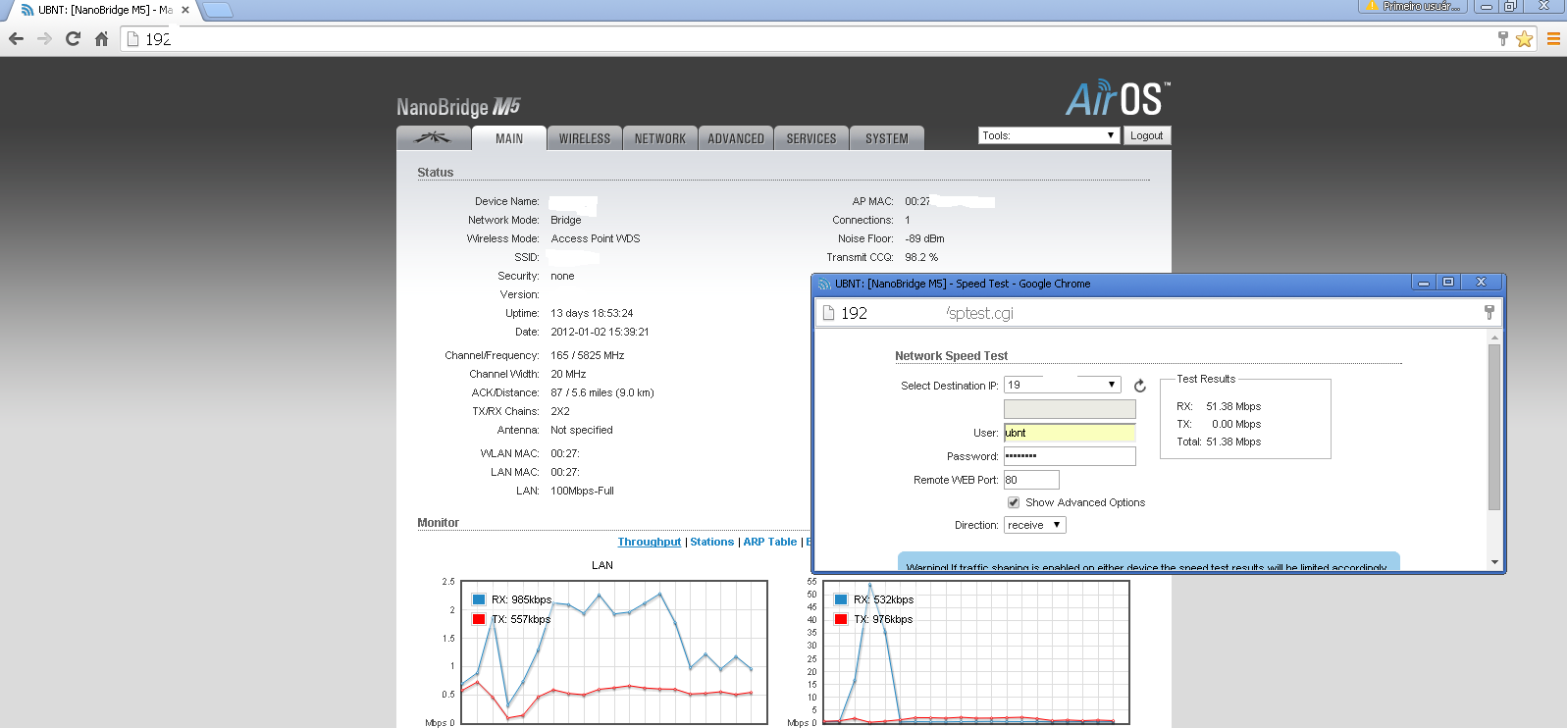Bookmark this page with the star icon

click(1524, 39)
